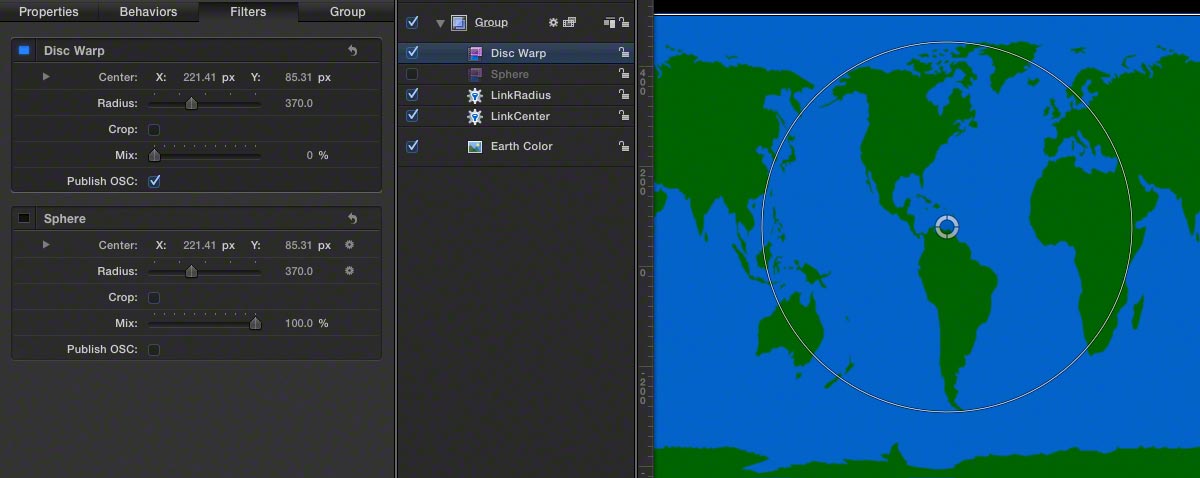Click the Disc Warp center onscreen control
Image resolution: width=1200 pixels, height=478 pixels.
[x=946, y=227]
